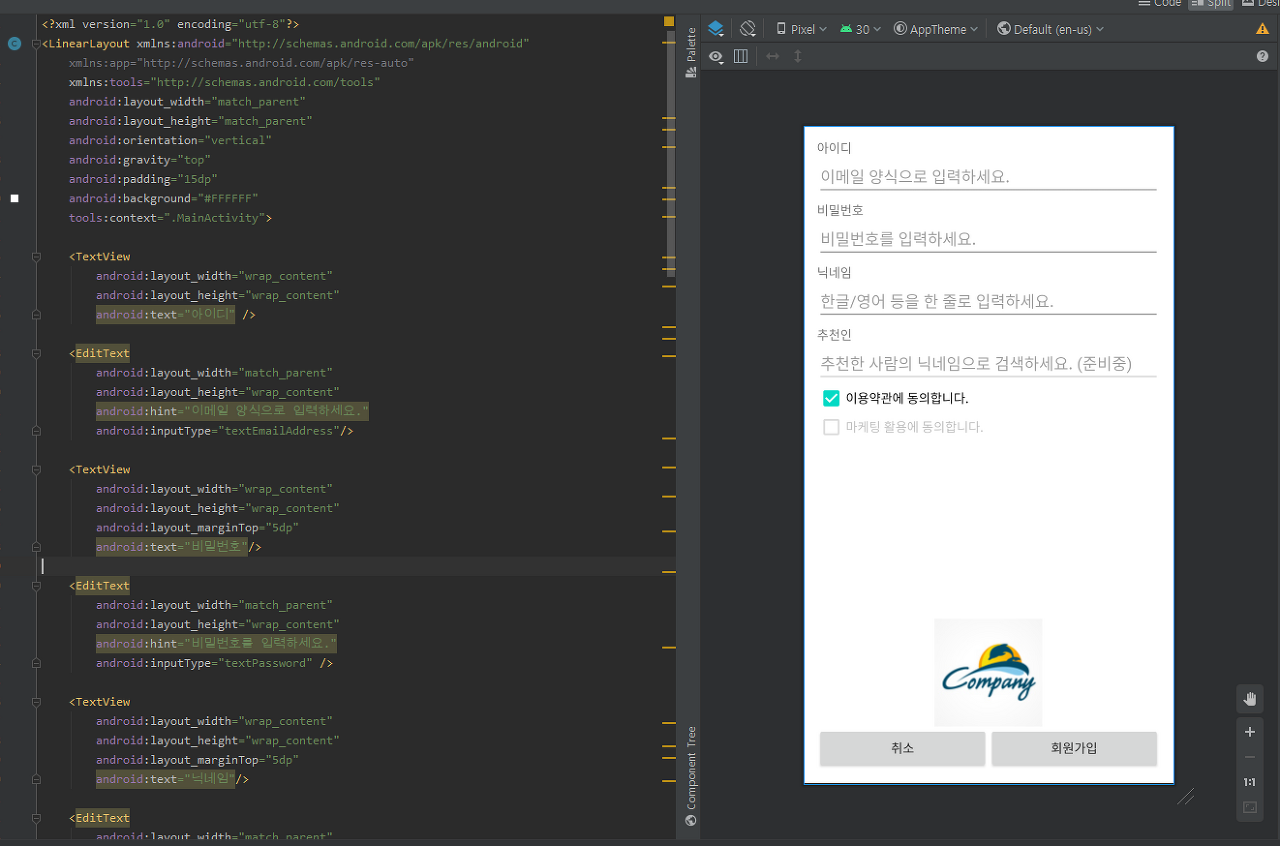This screenshot has height=846, width=1280.
Task: Click the android:padding="15dp" line
Action: pyautogui.click(x=143, y=179)
